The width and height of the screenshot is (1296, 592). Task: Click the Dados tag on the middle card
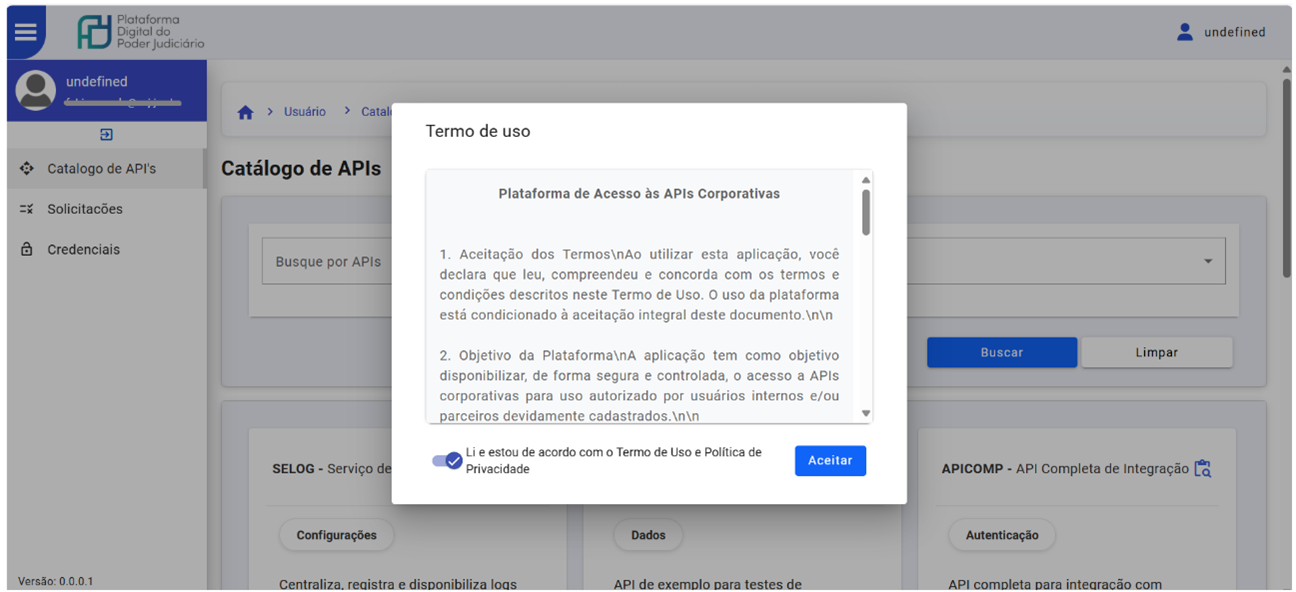(648, 535)
